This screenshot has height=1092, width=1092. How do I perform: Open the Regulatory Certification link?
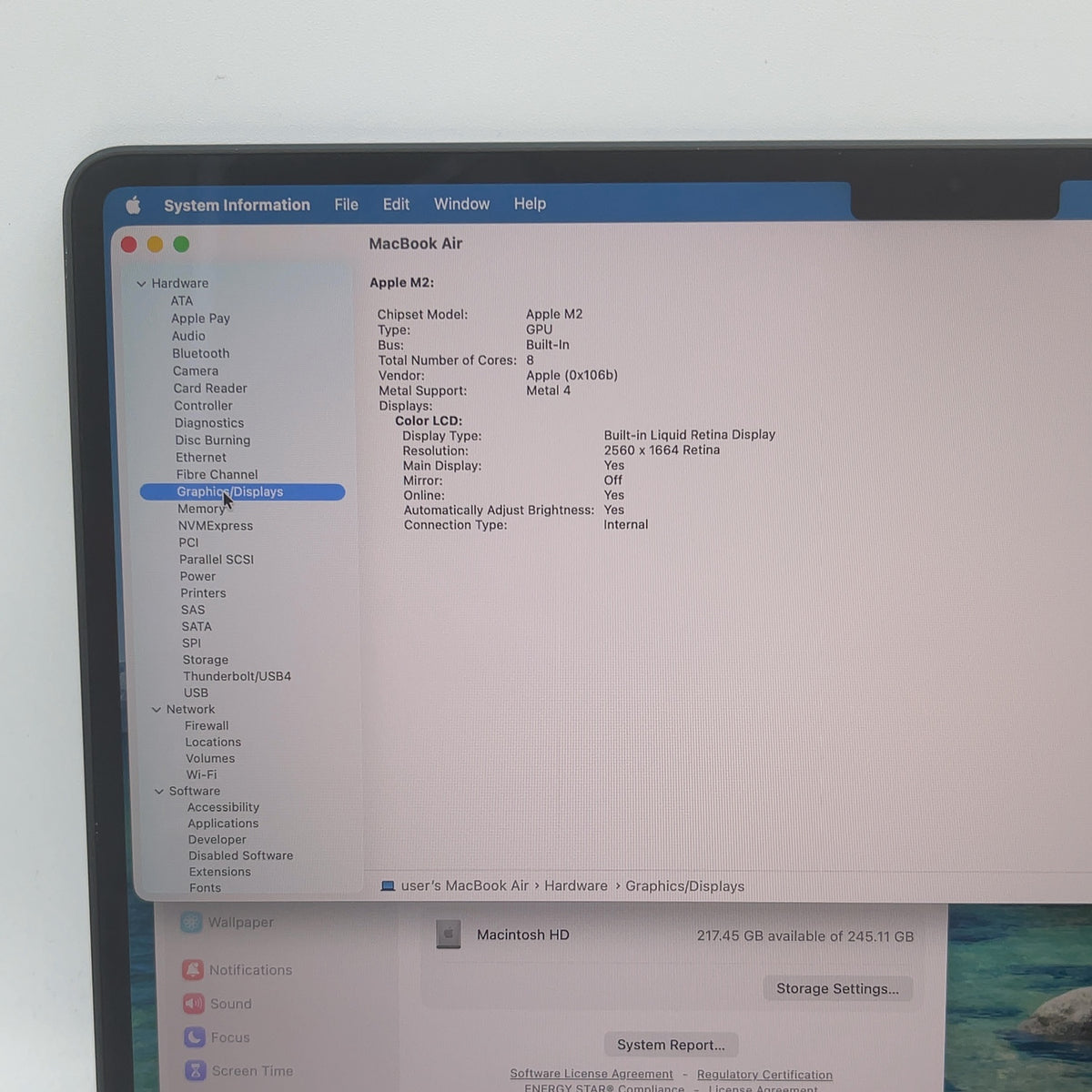click(x=764, y=1075)
